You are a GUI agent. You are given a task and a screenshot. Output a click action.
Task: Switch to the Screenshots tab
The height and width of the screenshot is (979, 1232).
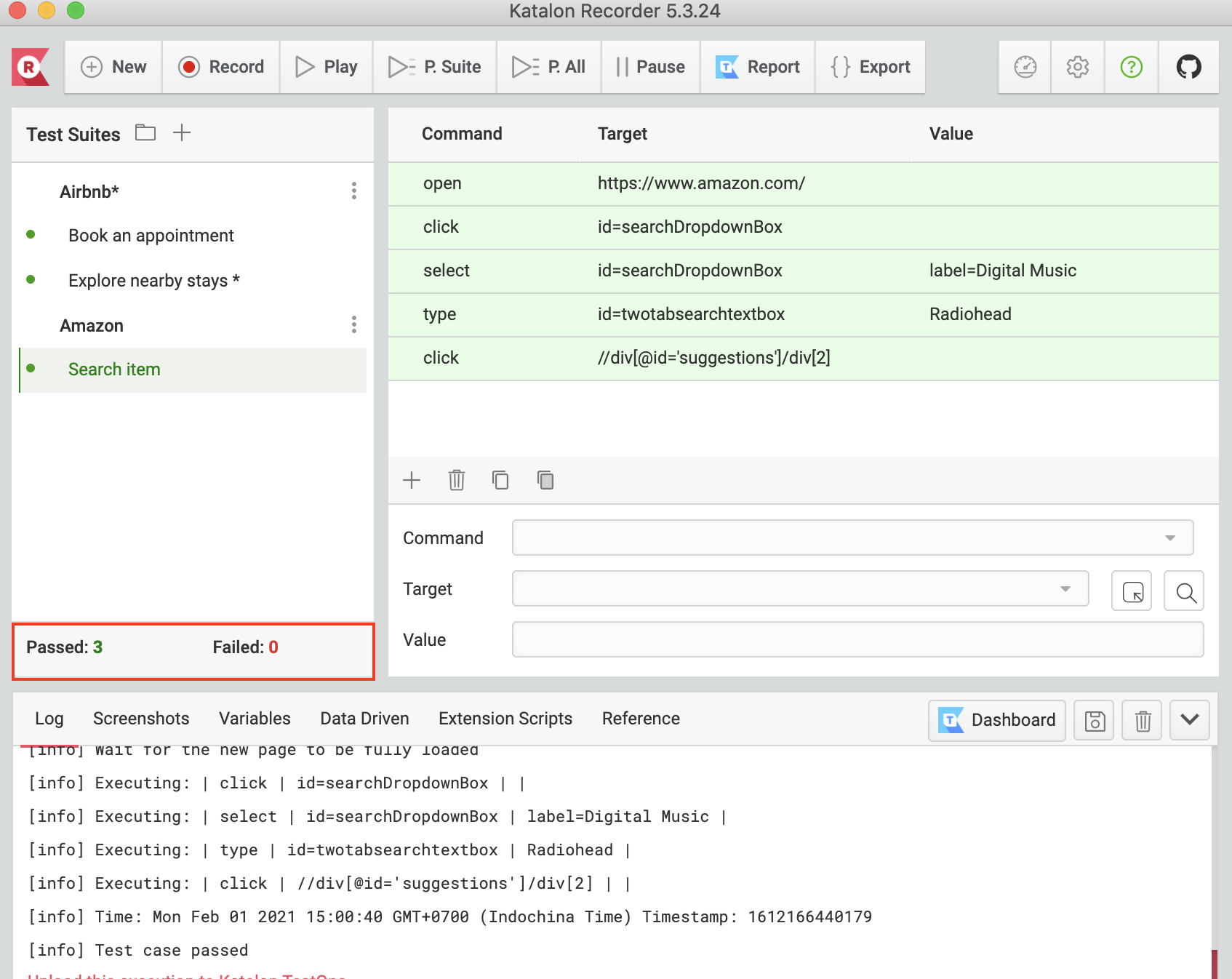[x=141, y=719]
